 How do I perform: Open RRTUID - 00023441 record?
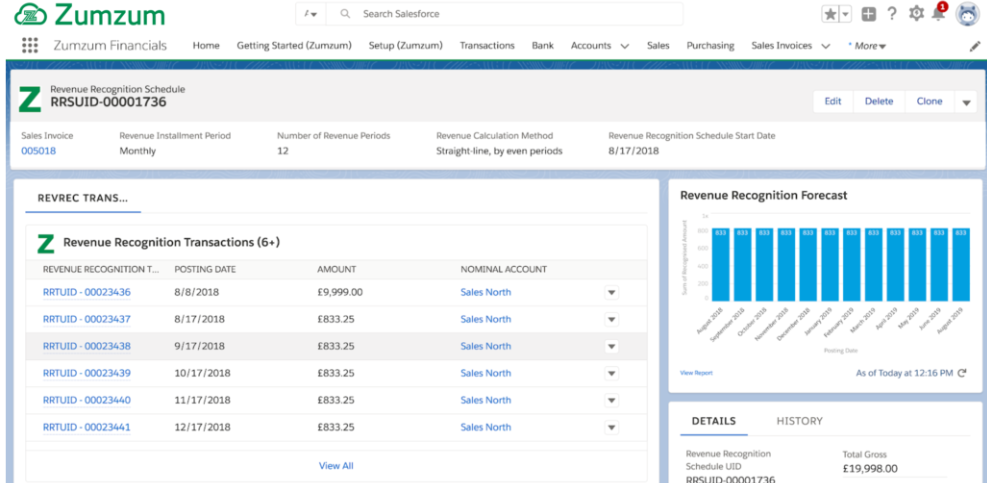87,428
